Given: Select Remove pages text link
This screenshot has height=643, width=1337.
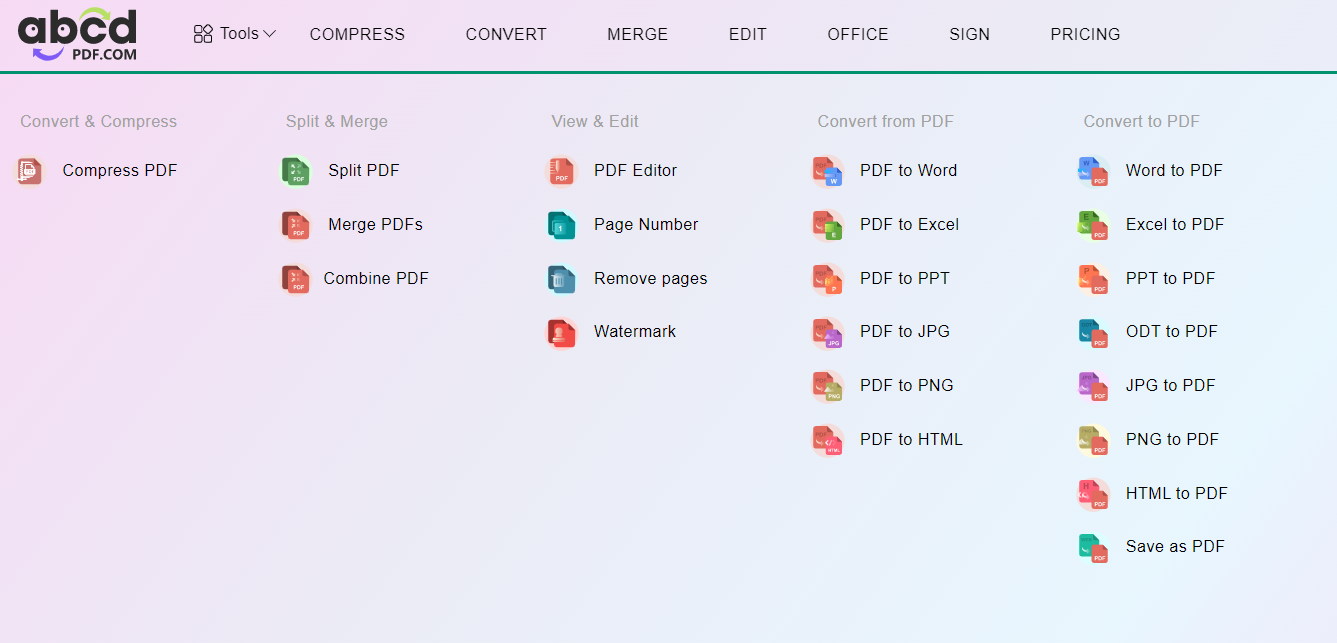Looking at the screenshot, I should pyautogui.click(x=650, y=279).
